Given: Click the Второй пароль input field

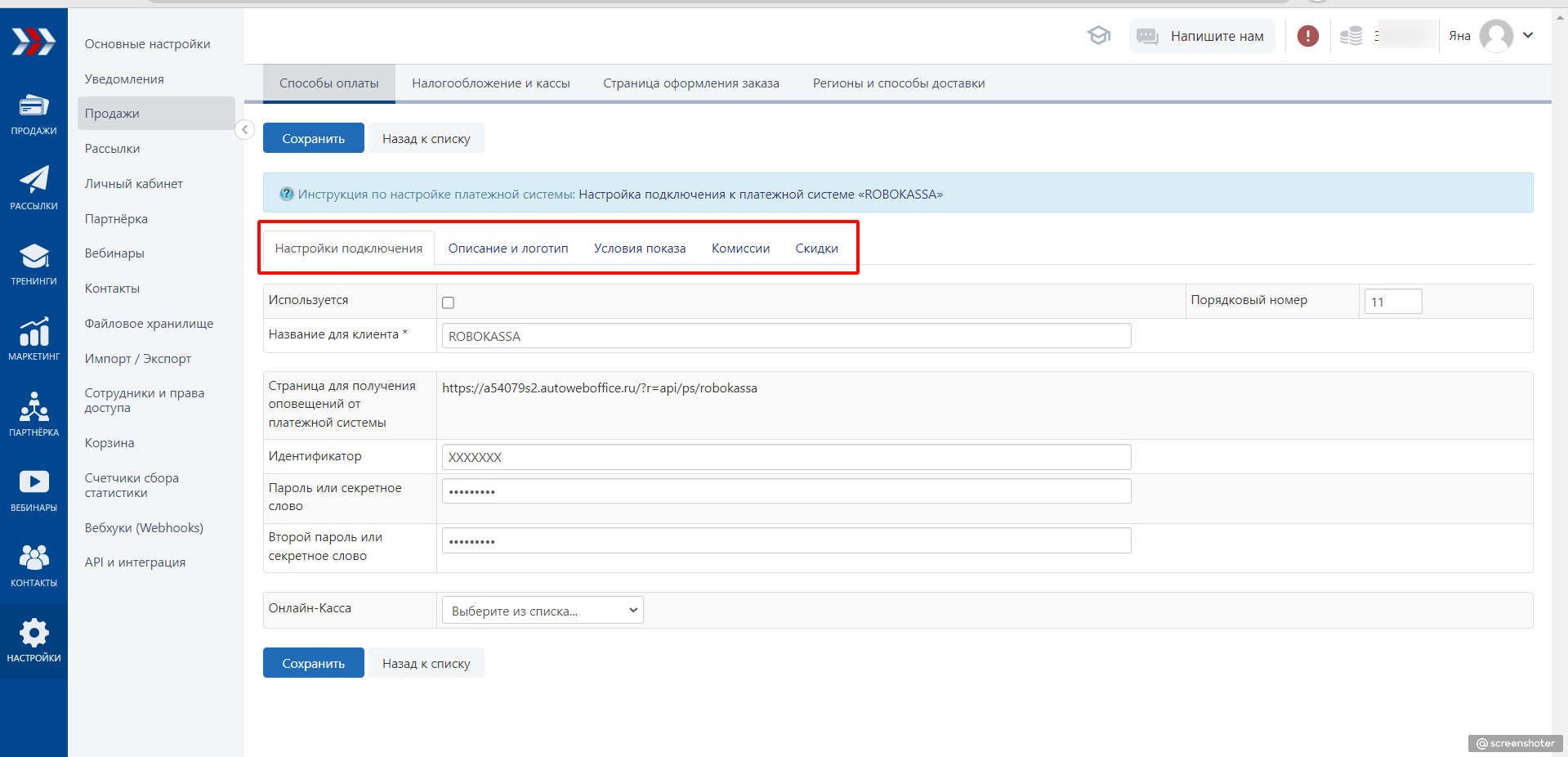Looking at the screenshot, I should pos(787,540).
